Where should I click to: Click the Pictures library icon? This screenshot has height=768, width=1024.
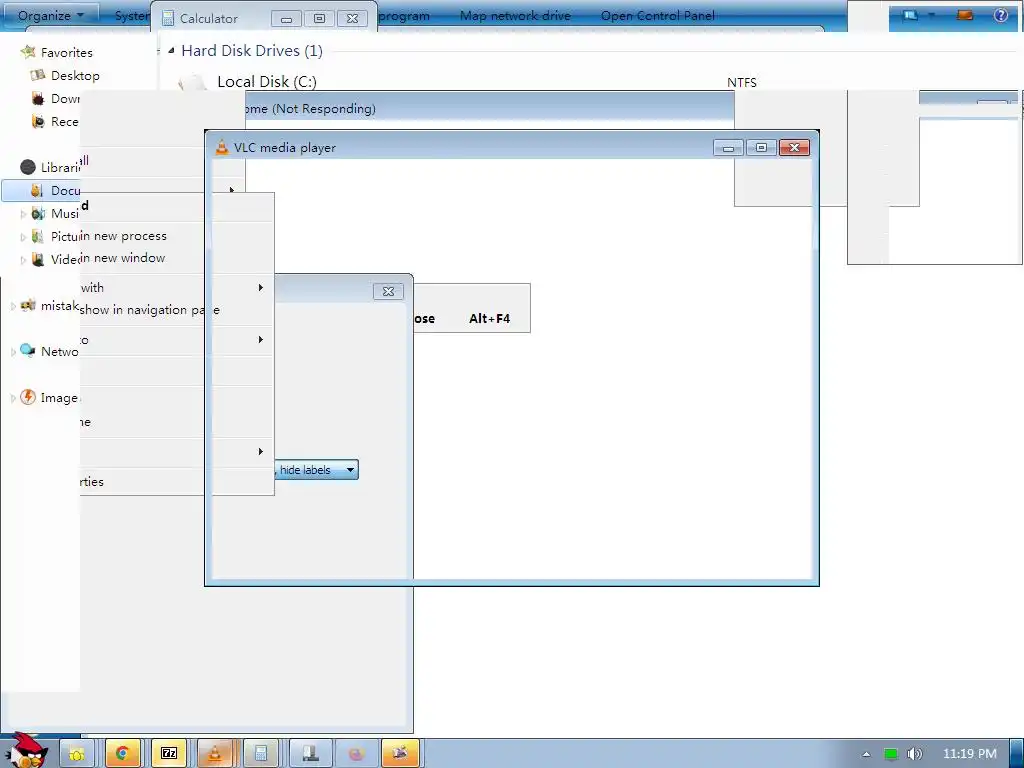pyautogui.click(x=38, y=236)
